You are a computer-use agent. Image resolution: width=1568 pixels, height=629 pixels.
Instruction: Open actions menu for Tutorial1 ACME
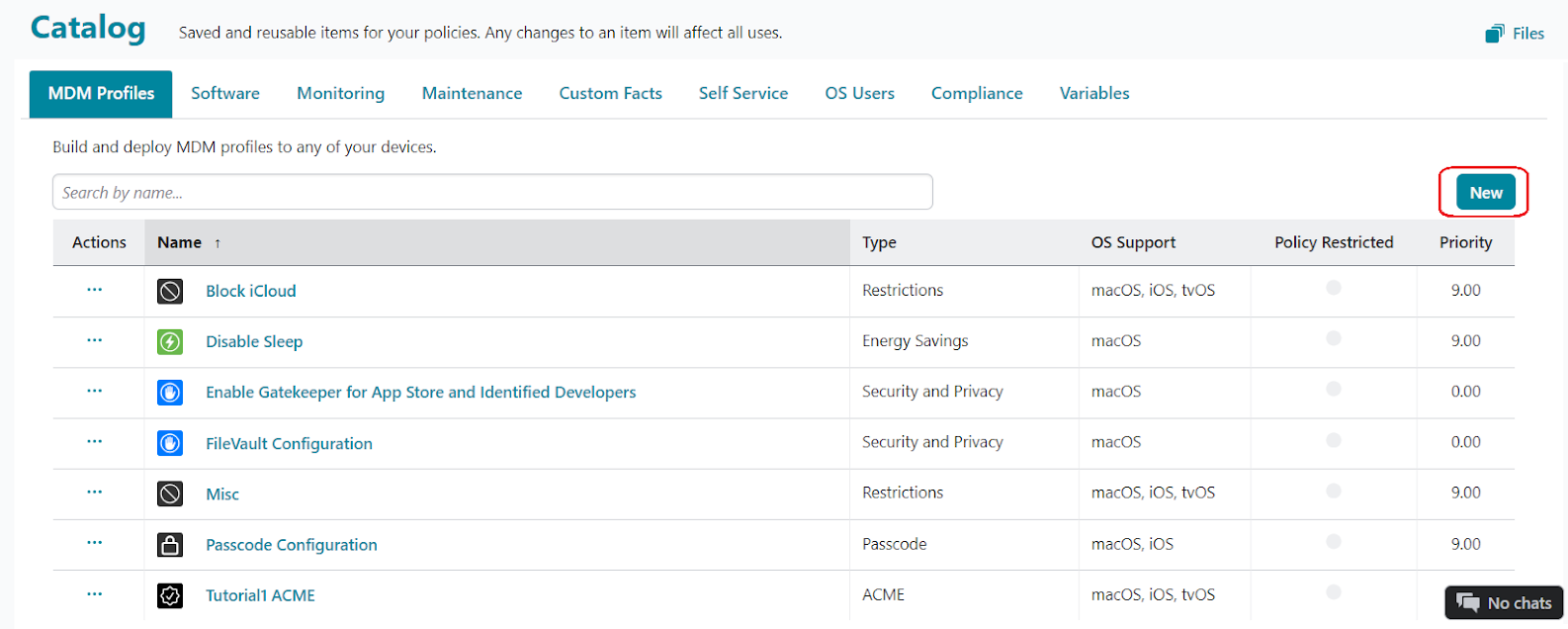click(95, 594)
